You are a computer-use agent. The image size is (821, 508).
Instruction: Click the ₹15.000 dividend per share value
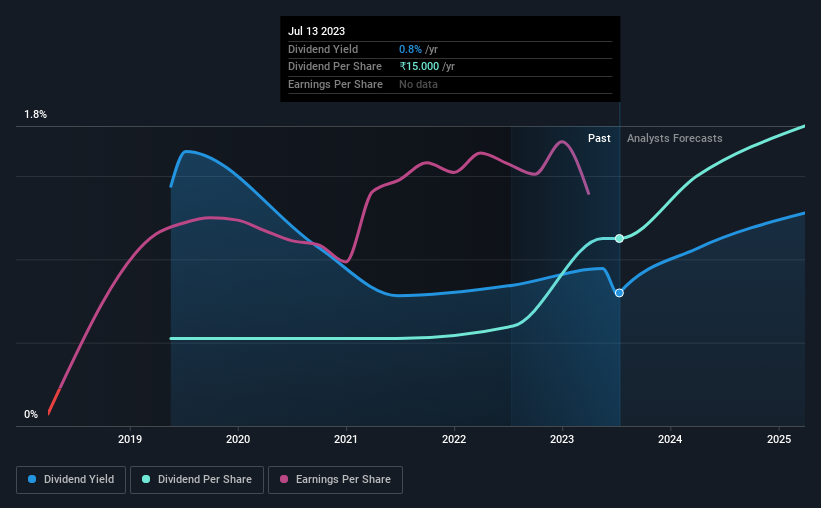click(419, 67)
